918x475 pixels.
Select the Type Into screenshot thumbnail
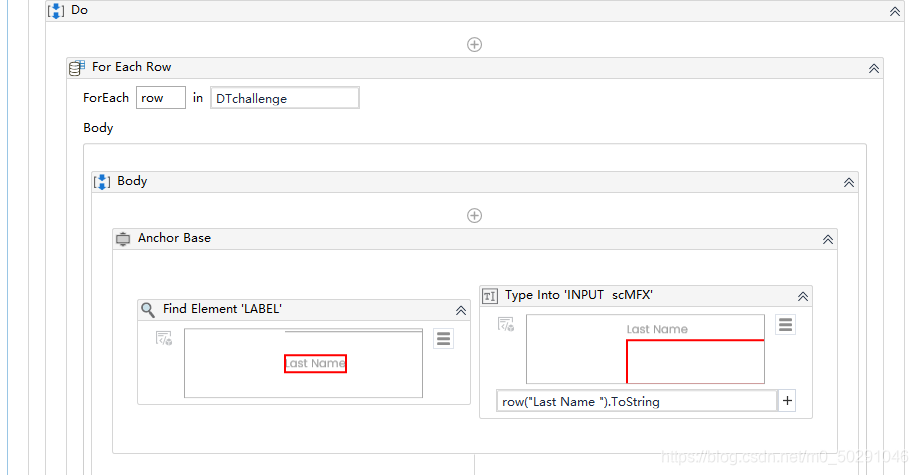click(x=645, y=349)
